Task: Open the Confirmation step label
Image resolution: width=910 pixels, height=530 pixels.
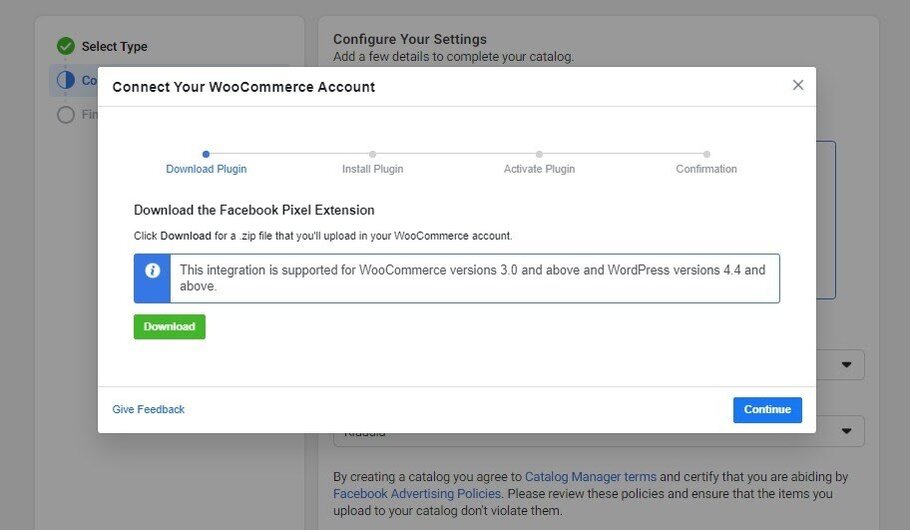Action: [706, 169]
